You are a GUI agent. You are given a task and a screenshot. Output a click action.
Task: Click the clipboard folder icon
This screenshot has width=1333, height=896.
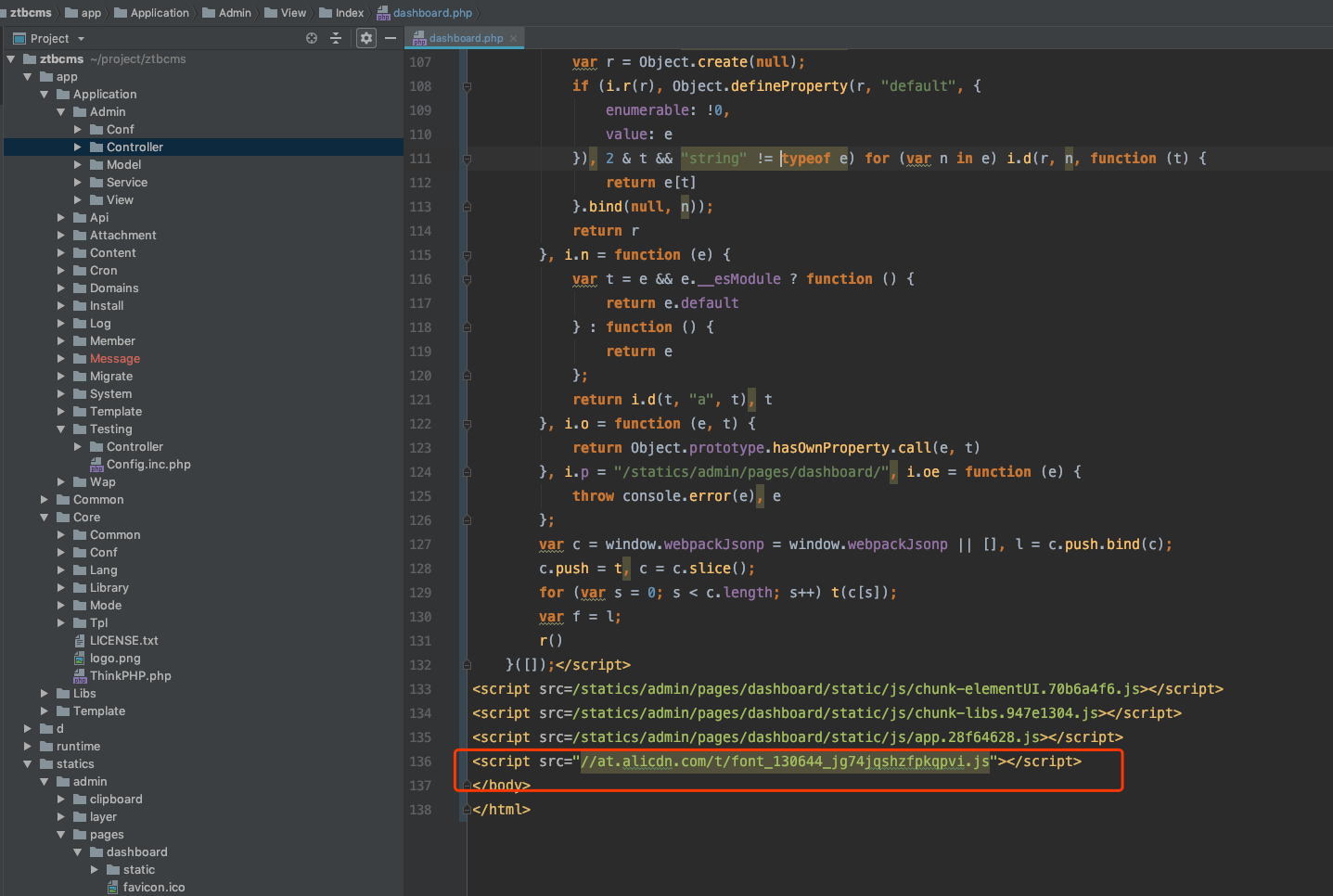click(x=80, y=799)
